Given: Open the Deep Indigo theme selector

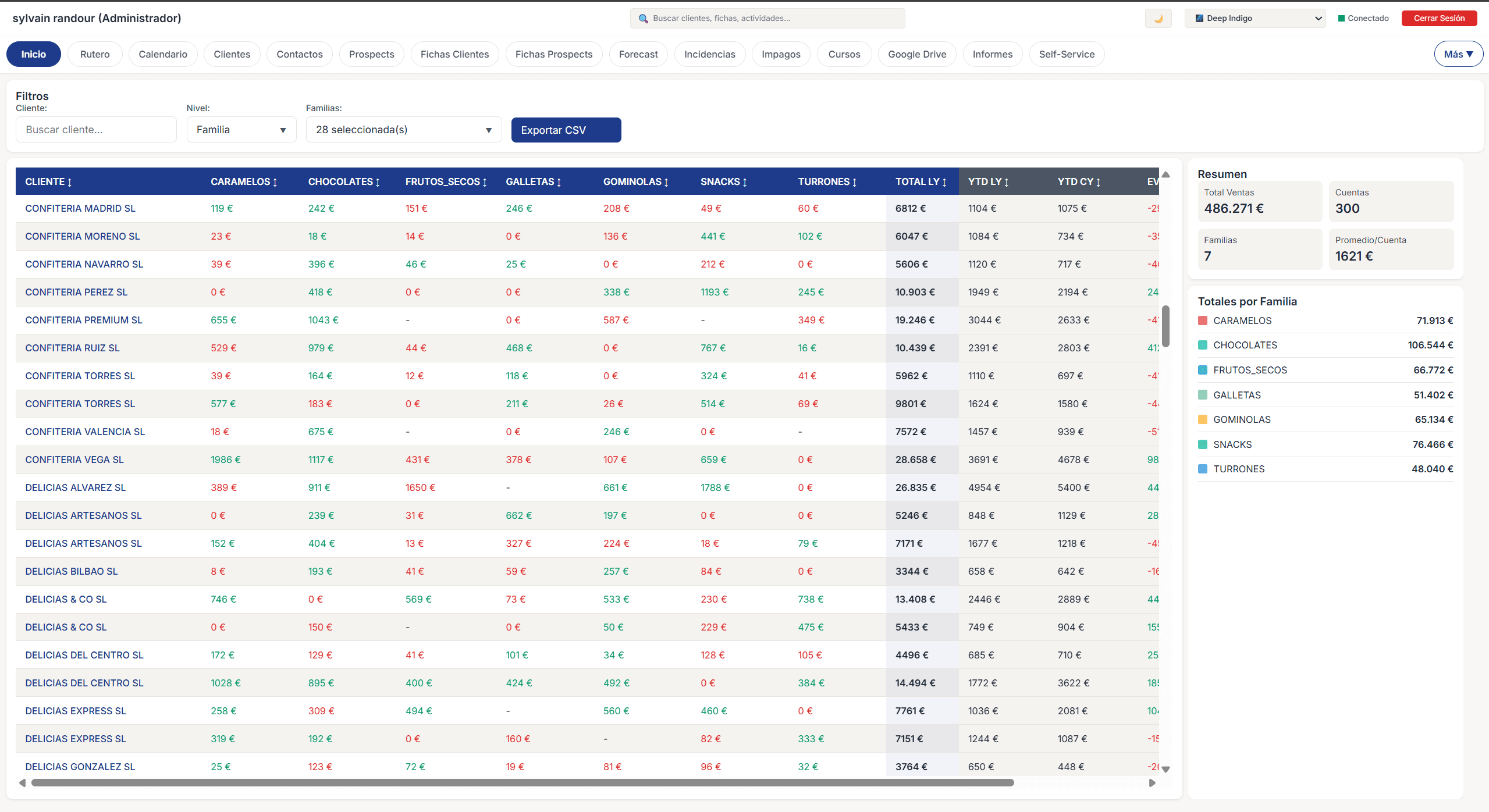Looking at the screenshot, I should tap(1255, 18).
